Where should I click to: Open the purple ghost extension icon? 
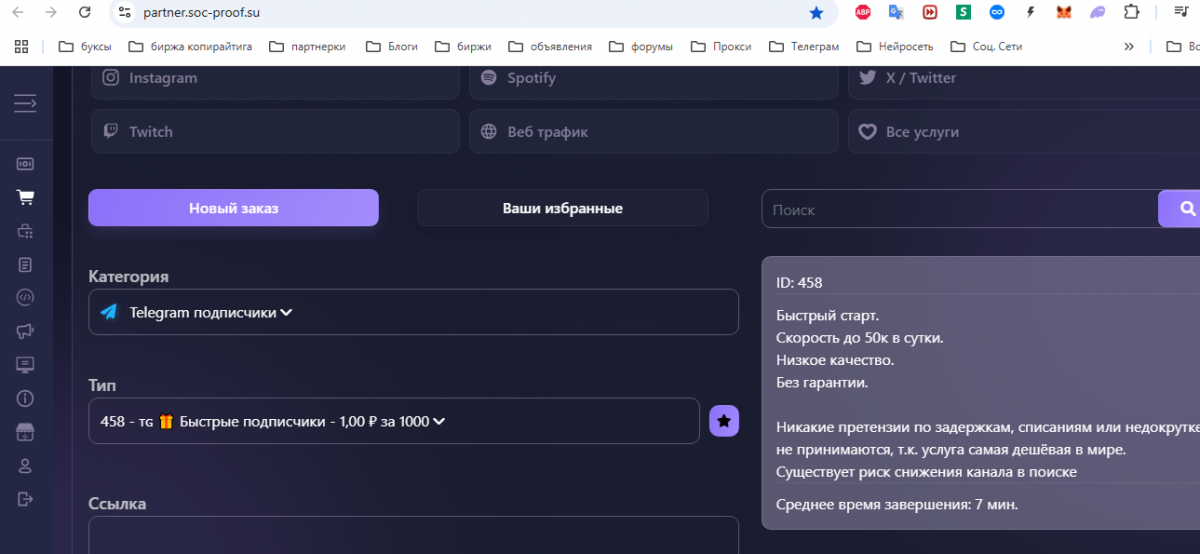coord(1098,13)
